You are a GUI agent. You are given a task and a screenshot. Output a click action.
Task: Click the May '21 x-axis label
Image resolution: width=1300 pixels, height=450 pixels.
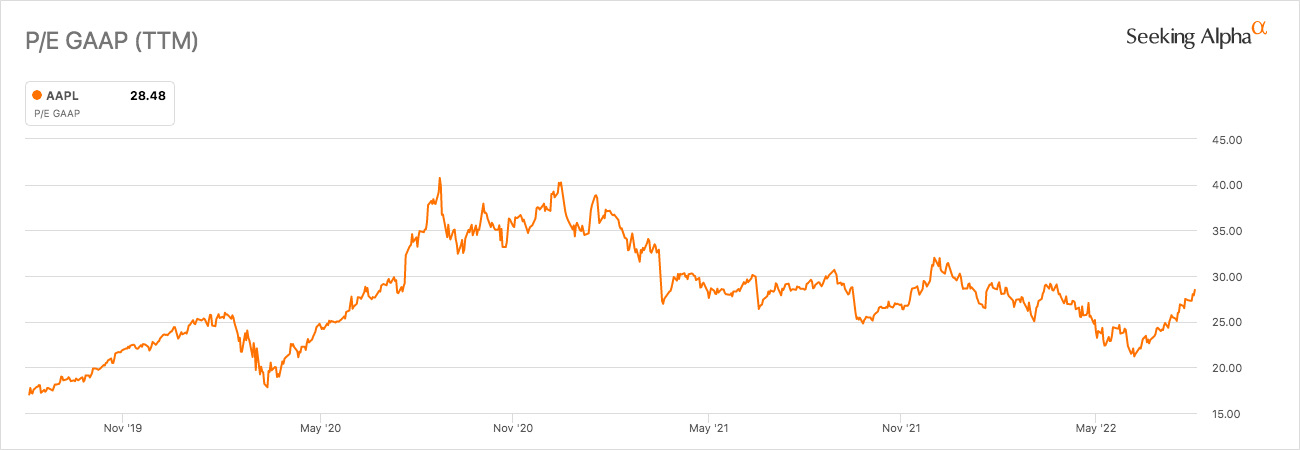[x=708, y=429]
